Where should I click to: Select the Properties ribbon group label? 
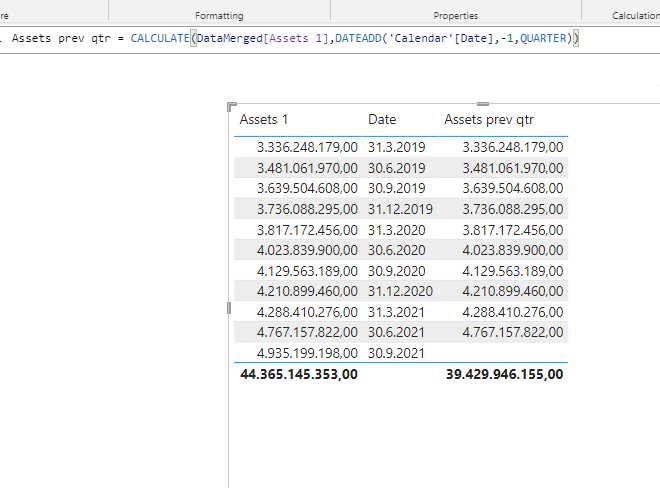[x=456, y=16]
